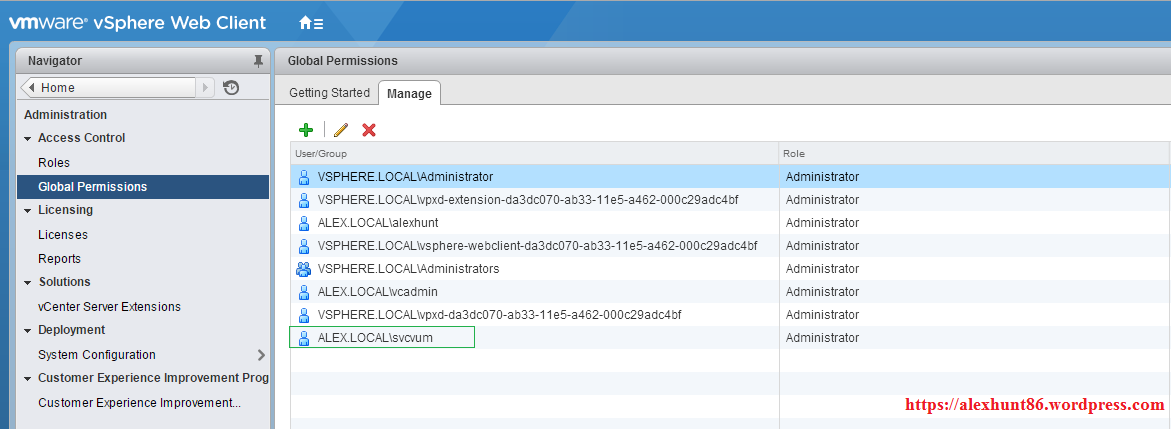Go back using the Home navigator button

108,88
